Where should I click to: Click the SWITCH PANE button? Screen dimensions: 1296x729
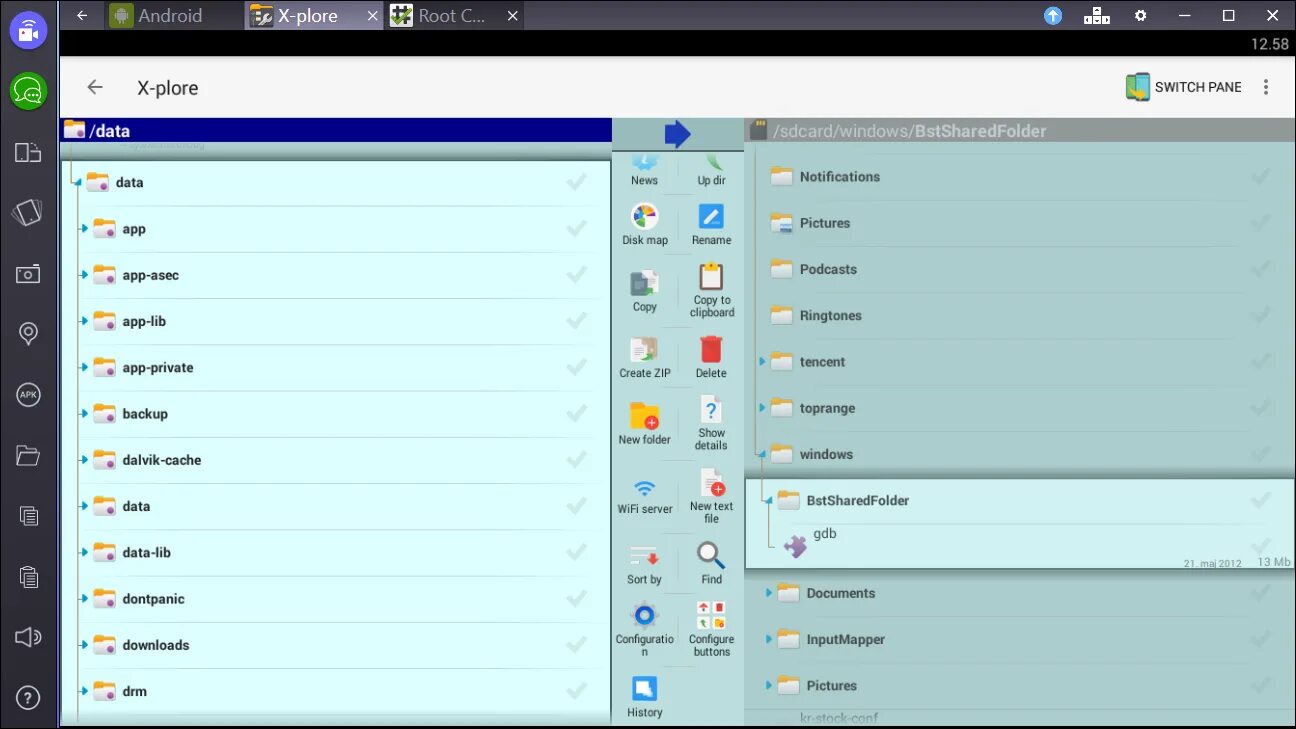coord(1184,87)
